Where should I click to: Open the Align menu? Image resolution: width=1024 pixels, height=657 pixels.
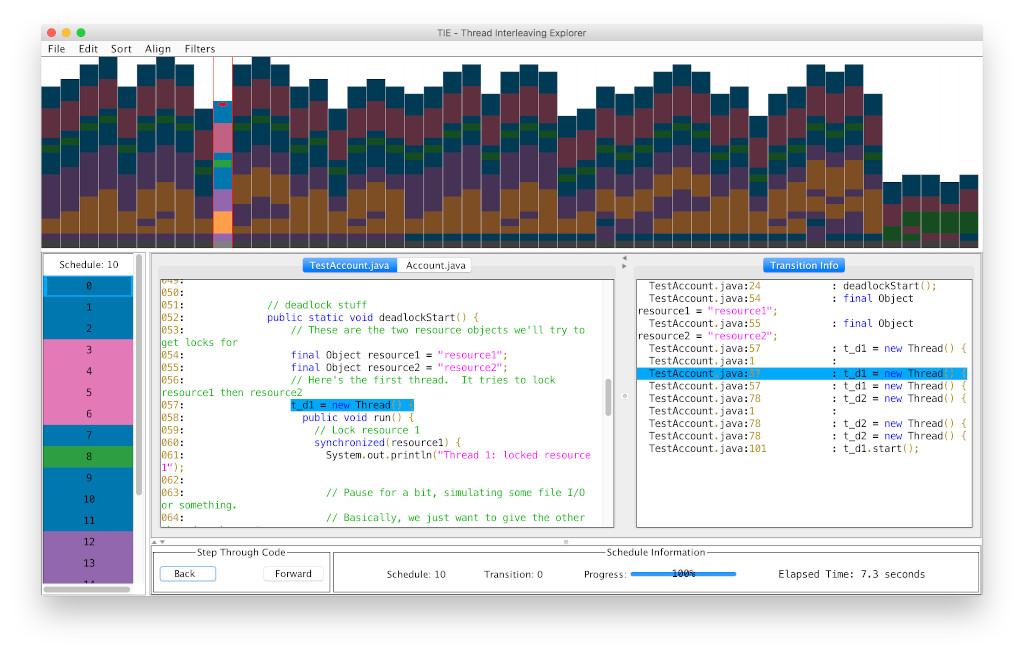[158, 48]
